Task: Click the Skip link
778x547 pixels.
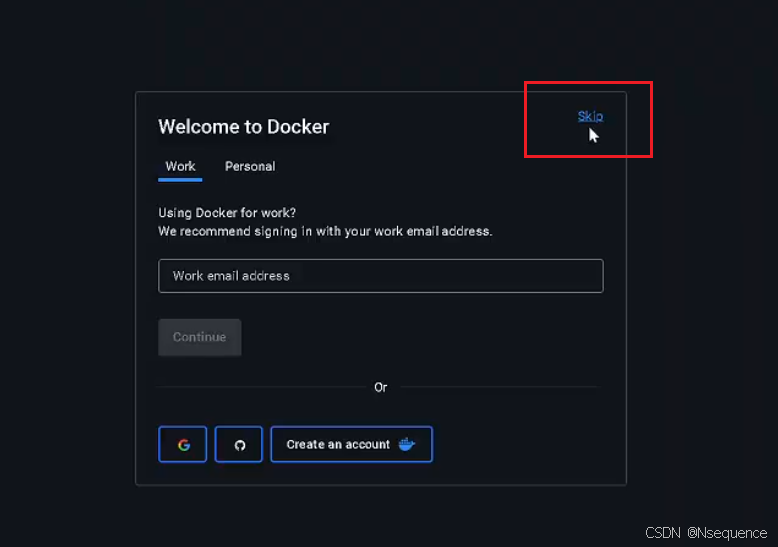Action: pos(590,116)
